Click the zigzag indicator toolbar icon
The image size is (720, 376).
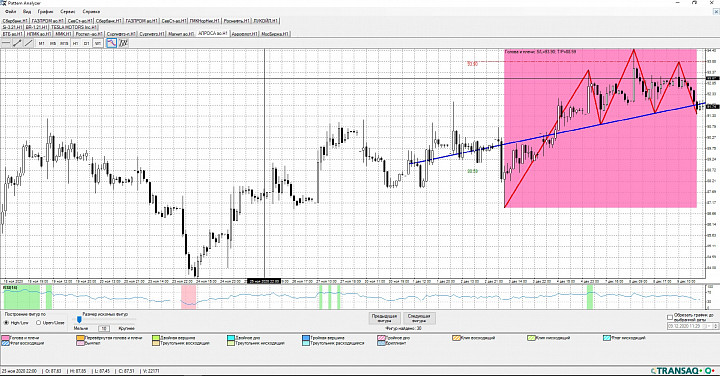click(x=123, y=43)
